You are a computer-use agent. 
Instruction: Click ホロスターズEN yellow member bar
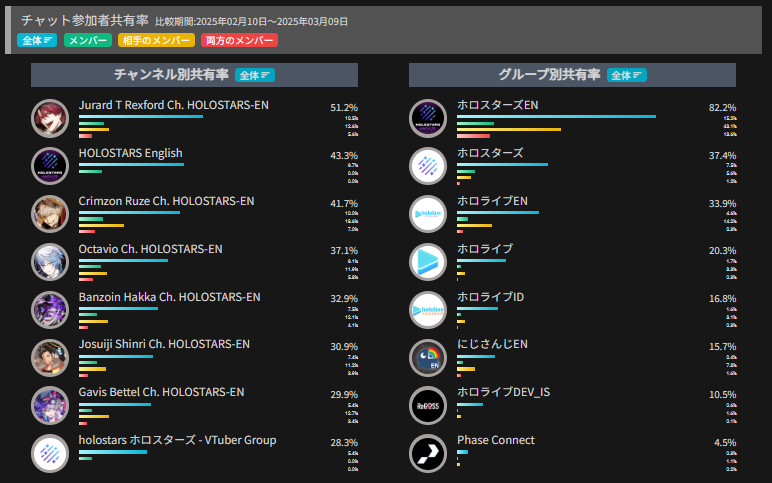coord(509,129)
